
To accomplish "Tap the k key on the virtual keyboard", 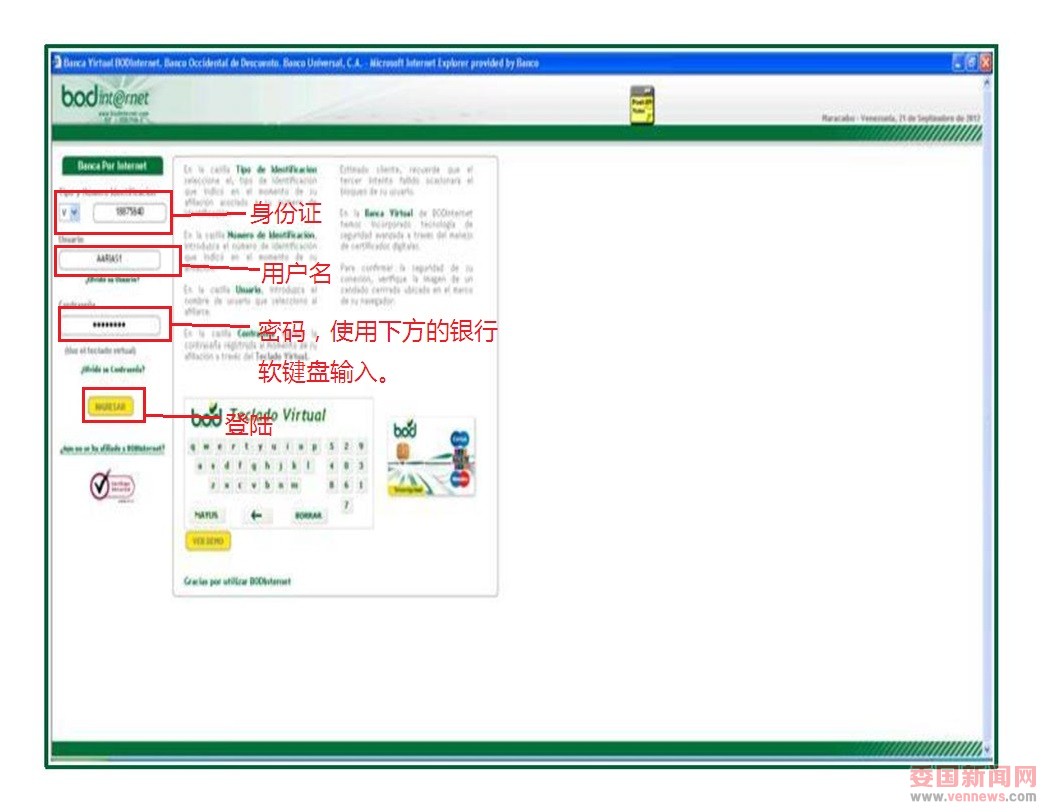I will pyautogui.click(x=294, y=466).
